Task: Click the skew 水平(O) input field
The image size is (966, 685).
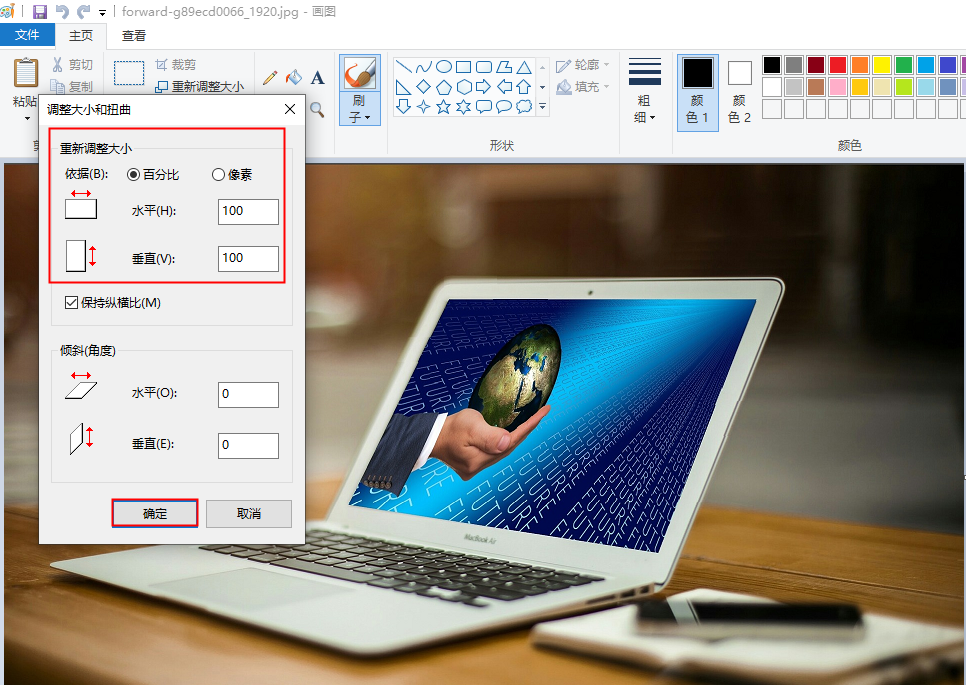Action: (248, 394)
